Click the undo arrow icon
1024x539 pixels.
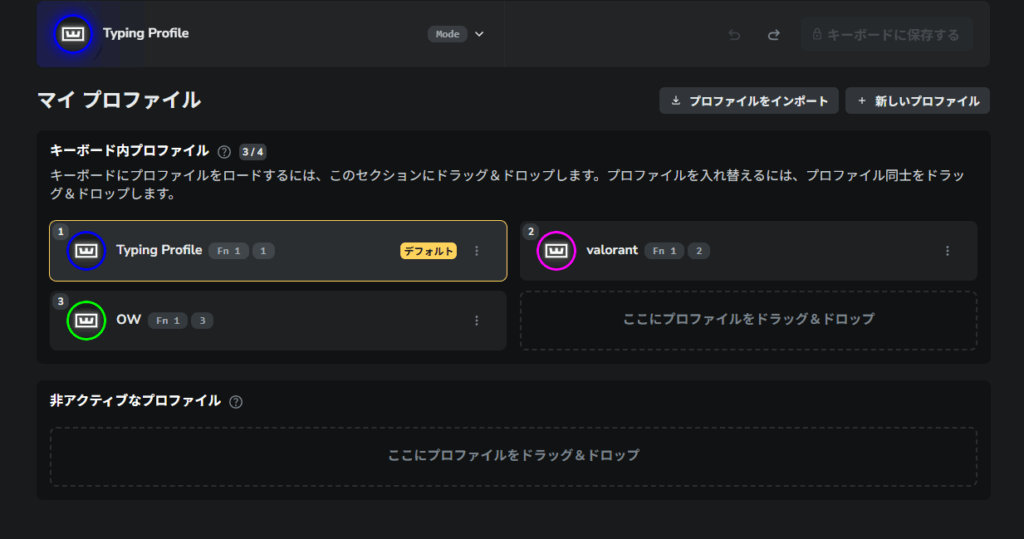tap(734, 35)
